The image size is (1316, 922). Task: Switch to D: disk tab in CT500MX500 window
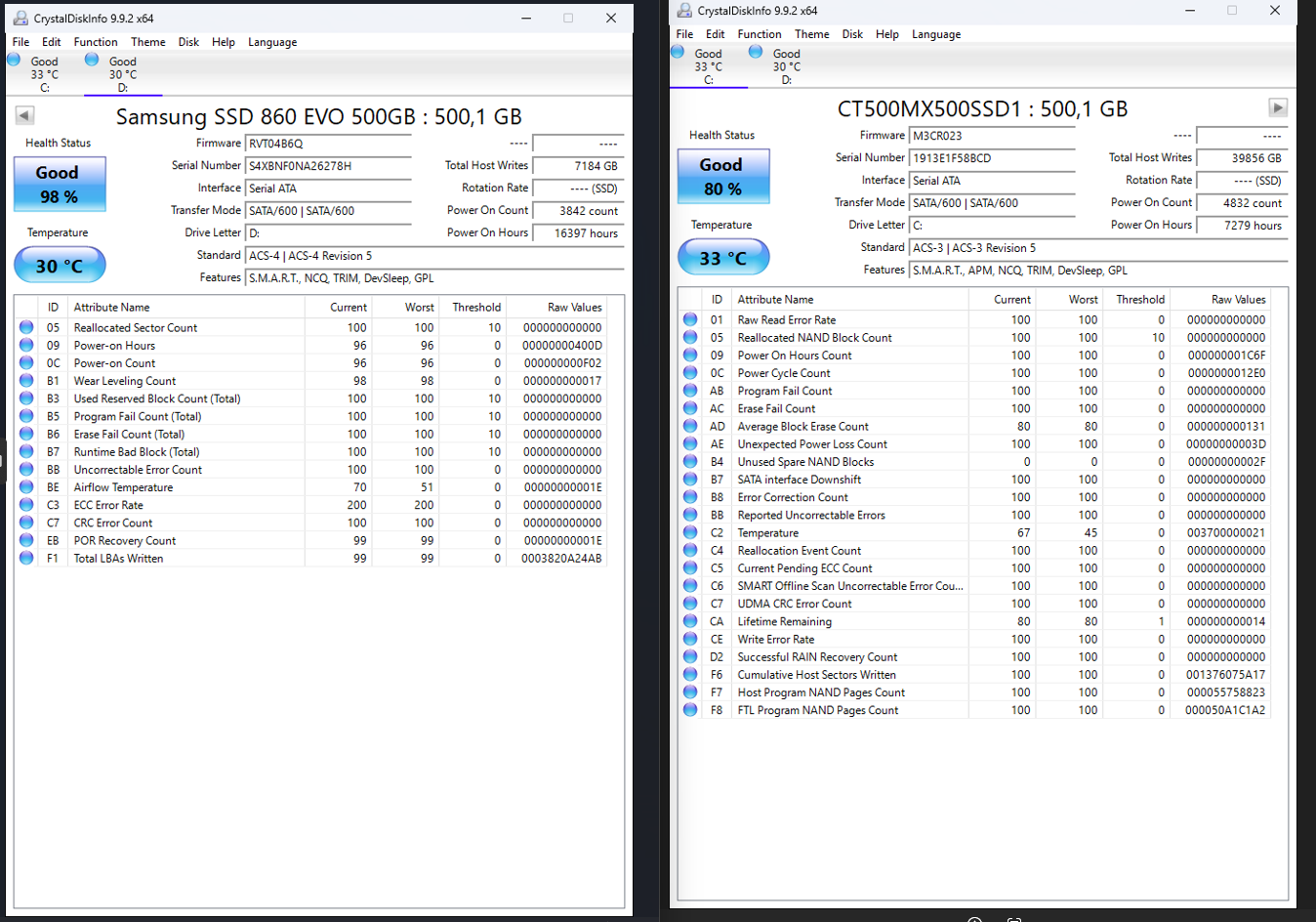787,66
